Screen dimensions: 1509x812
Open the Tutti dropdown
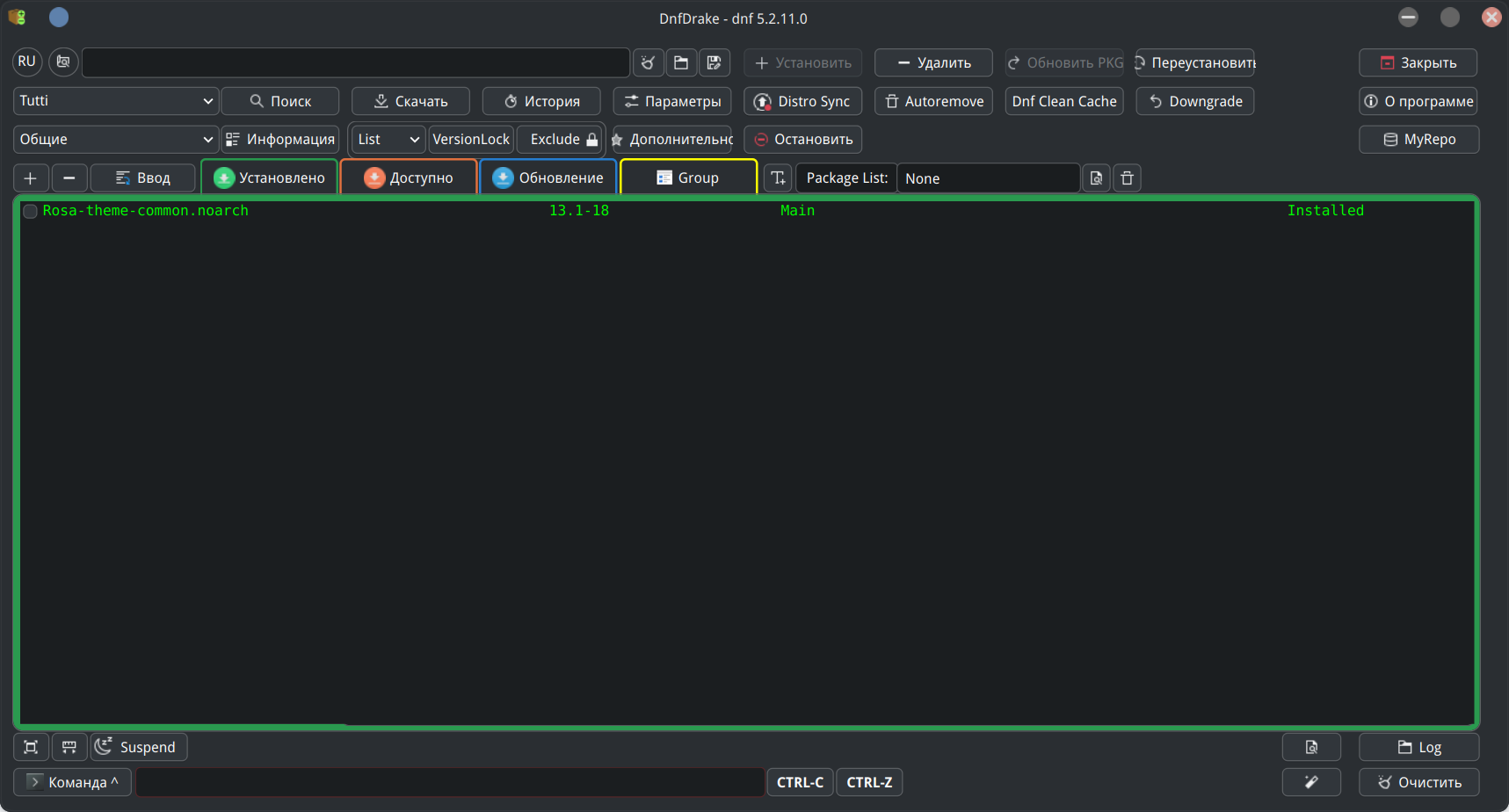116,101
